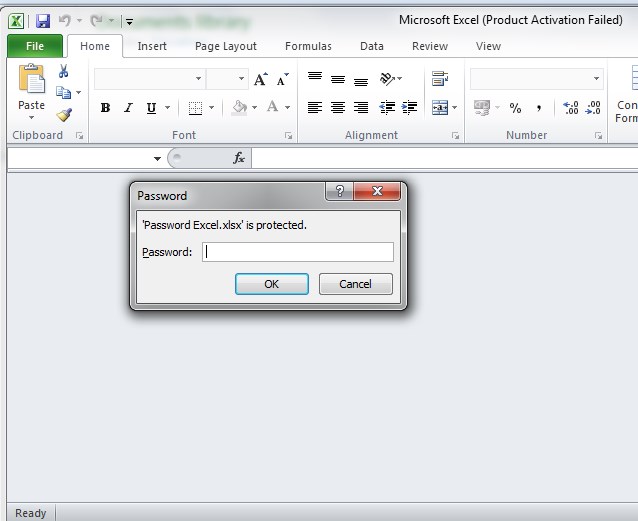Screen dimensions: 638x521
Task: Click Increase Indent icon
Action: [x=409, y=108]
